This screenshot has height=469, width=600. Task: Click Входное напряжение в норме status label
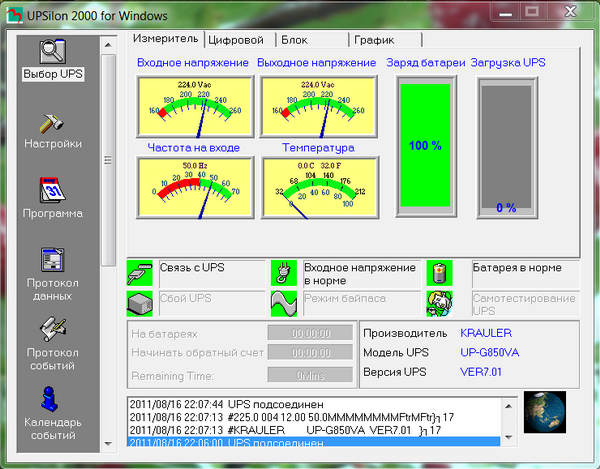click(x=362, y=274)
